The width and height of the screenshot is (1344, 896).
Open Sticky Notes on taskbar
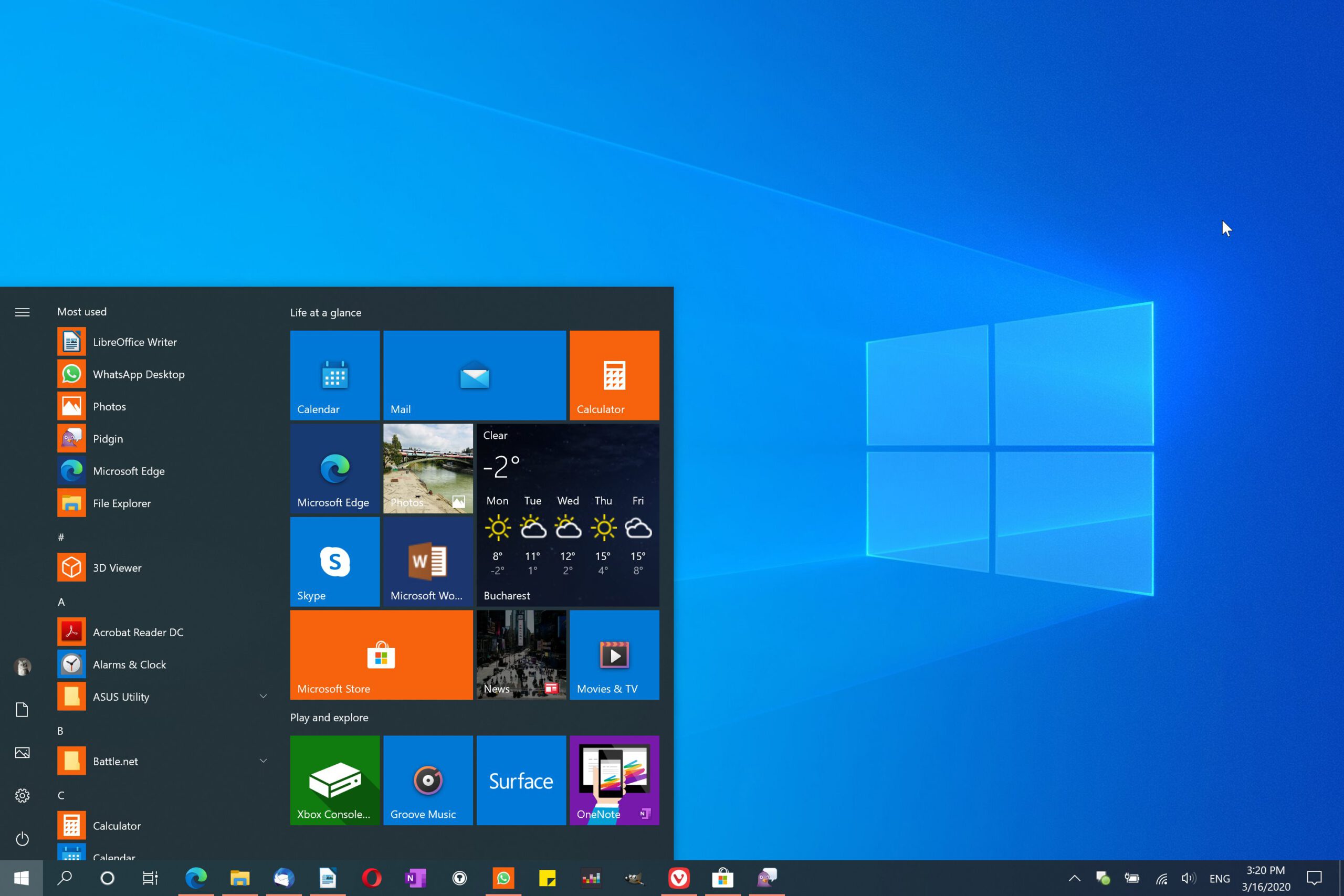[x=548, y=878]
